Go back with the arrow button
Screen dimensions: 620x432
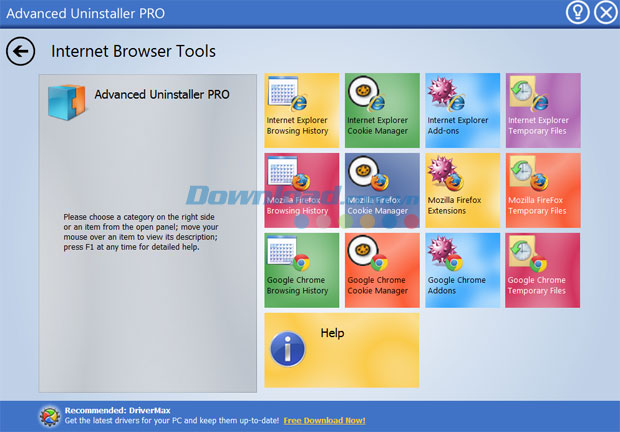tap(21, 51)
